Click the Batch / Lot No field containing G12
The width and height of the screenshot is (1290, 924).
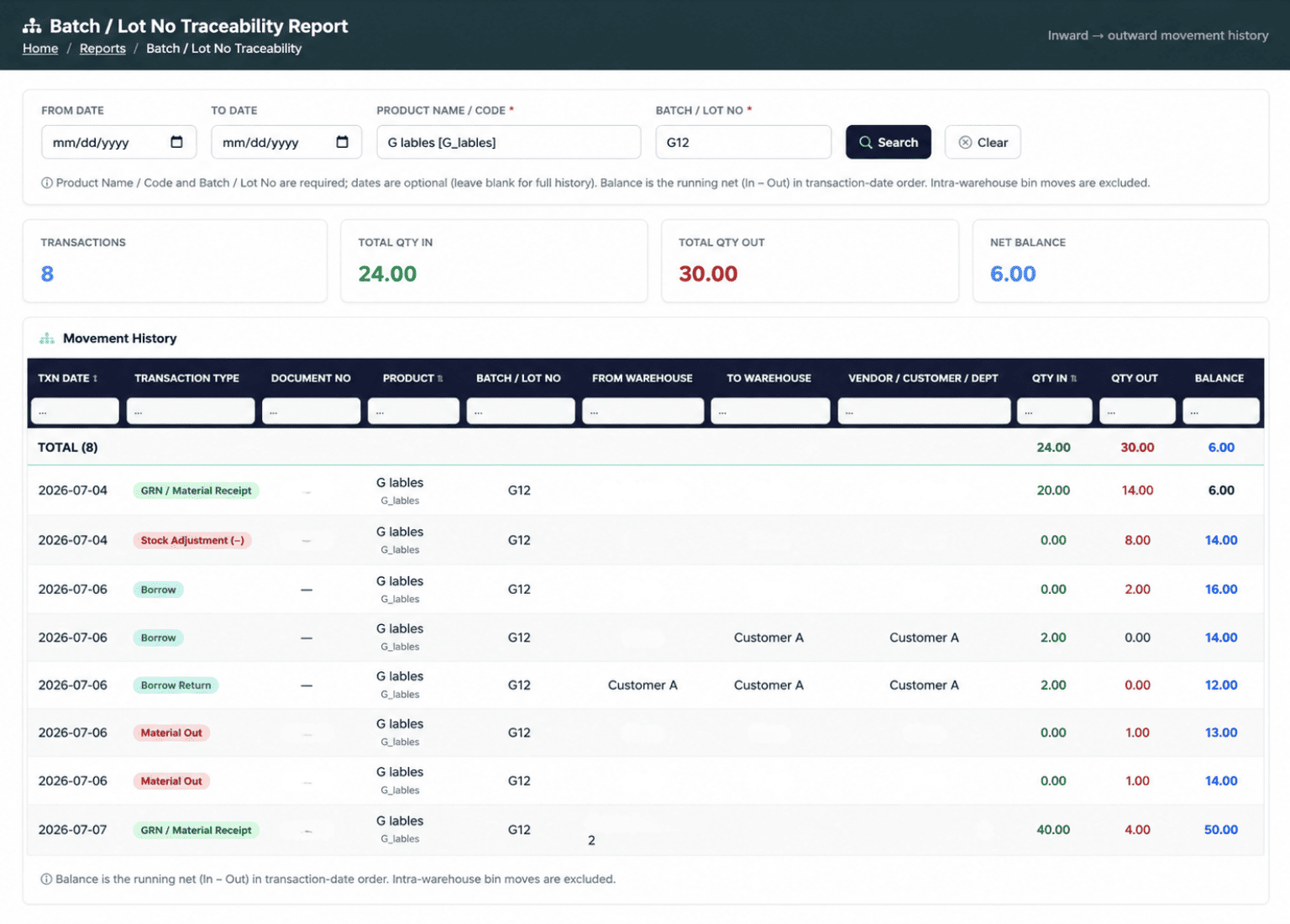coord(743,142)
